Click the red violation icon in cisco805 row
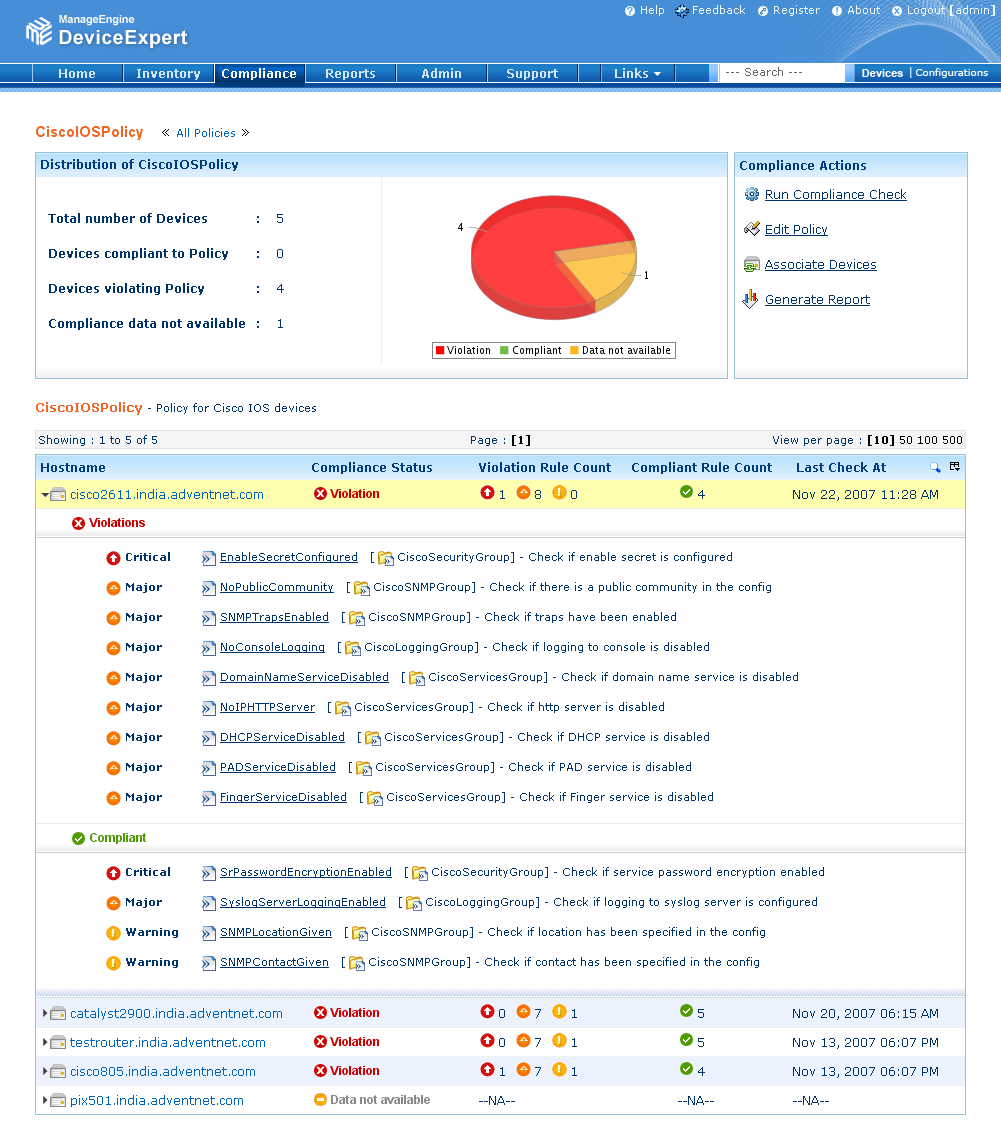Image resolution: width=1001 pixels, height=1134 pixels. coord(320,1071)
